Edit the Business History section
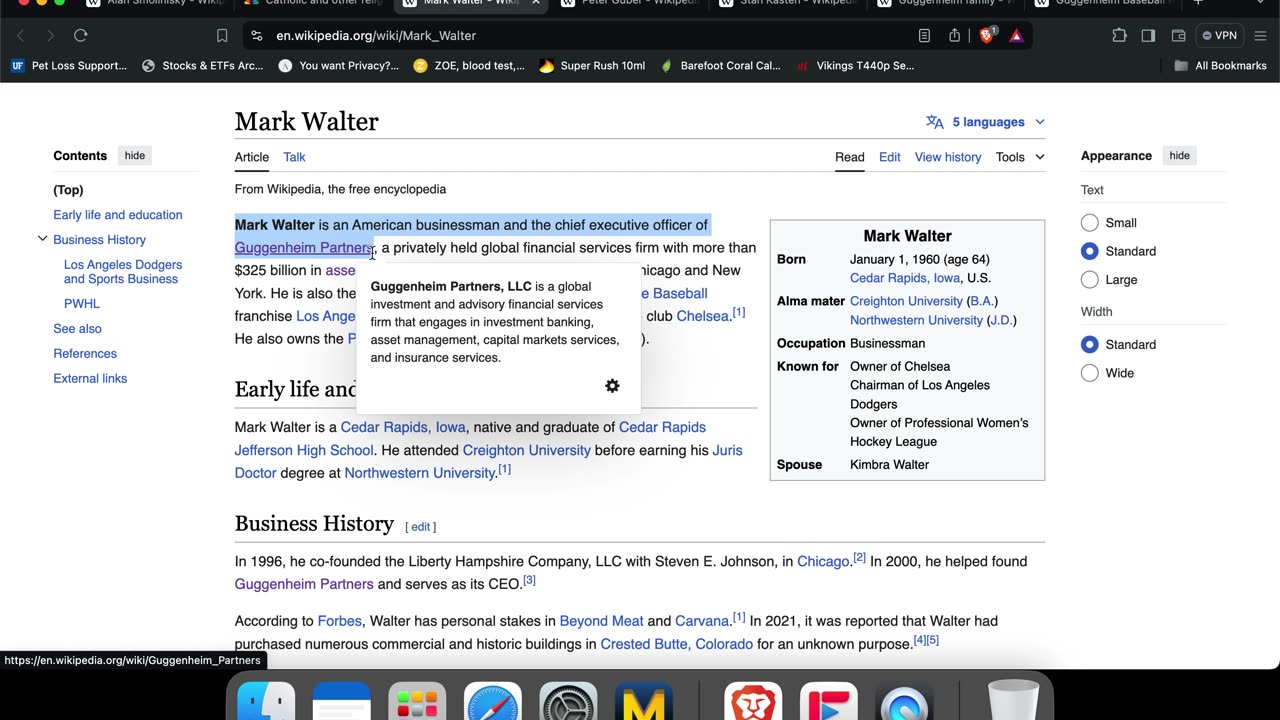 click(x=421, y=527)
